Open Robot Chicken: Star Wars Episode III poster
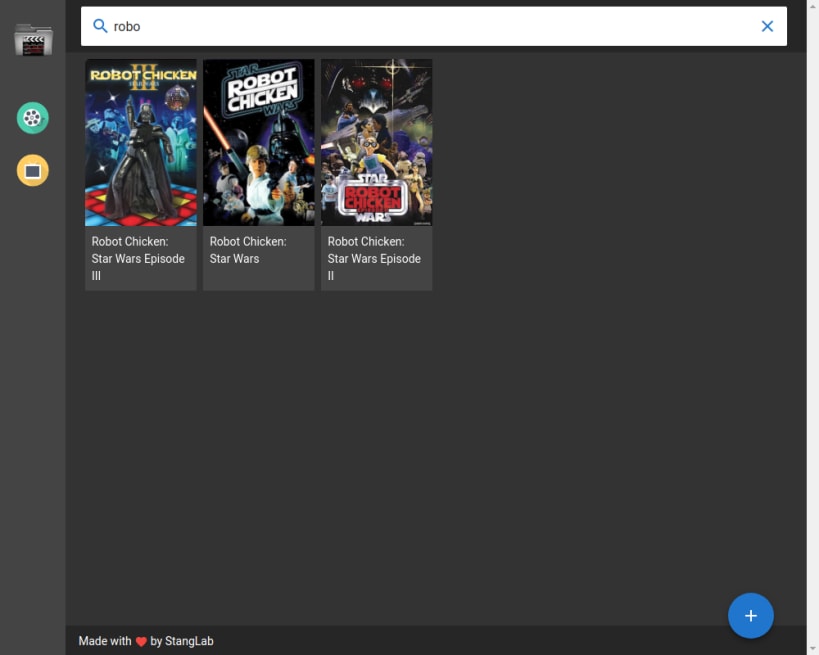Image resolution: width=819 pixels, height=655 pixels. click(141, 143)
